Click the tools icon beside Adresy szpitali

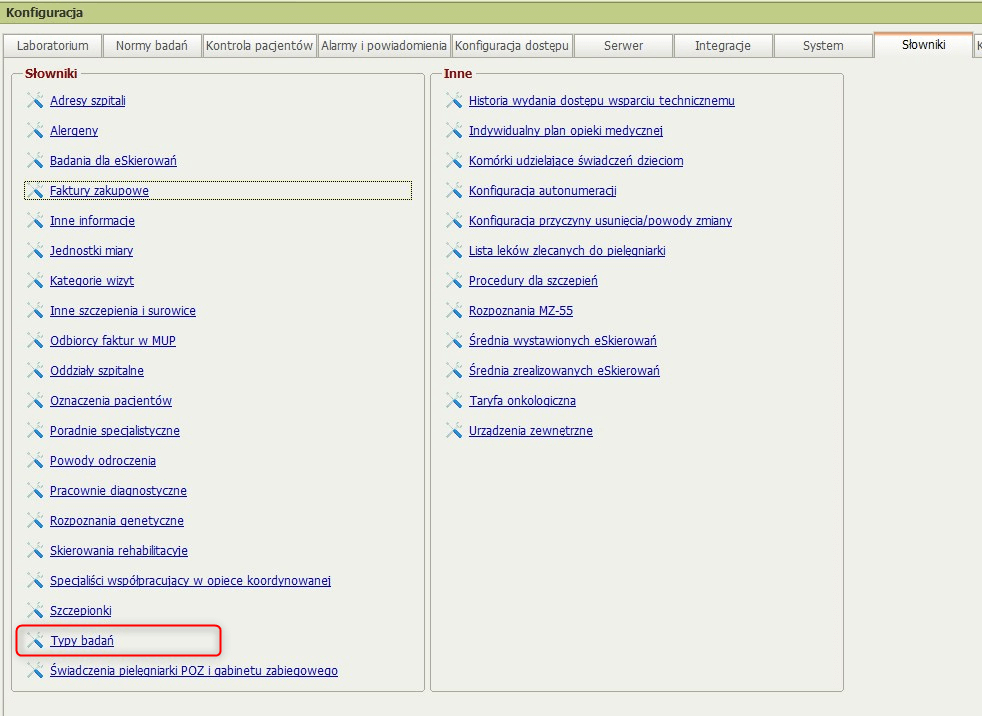tap(35, 101)
